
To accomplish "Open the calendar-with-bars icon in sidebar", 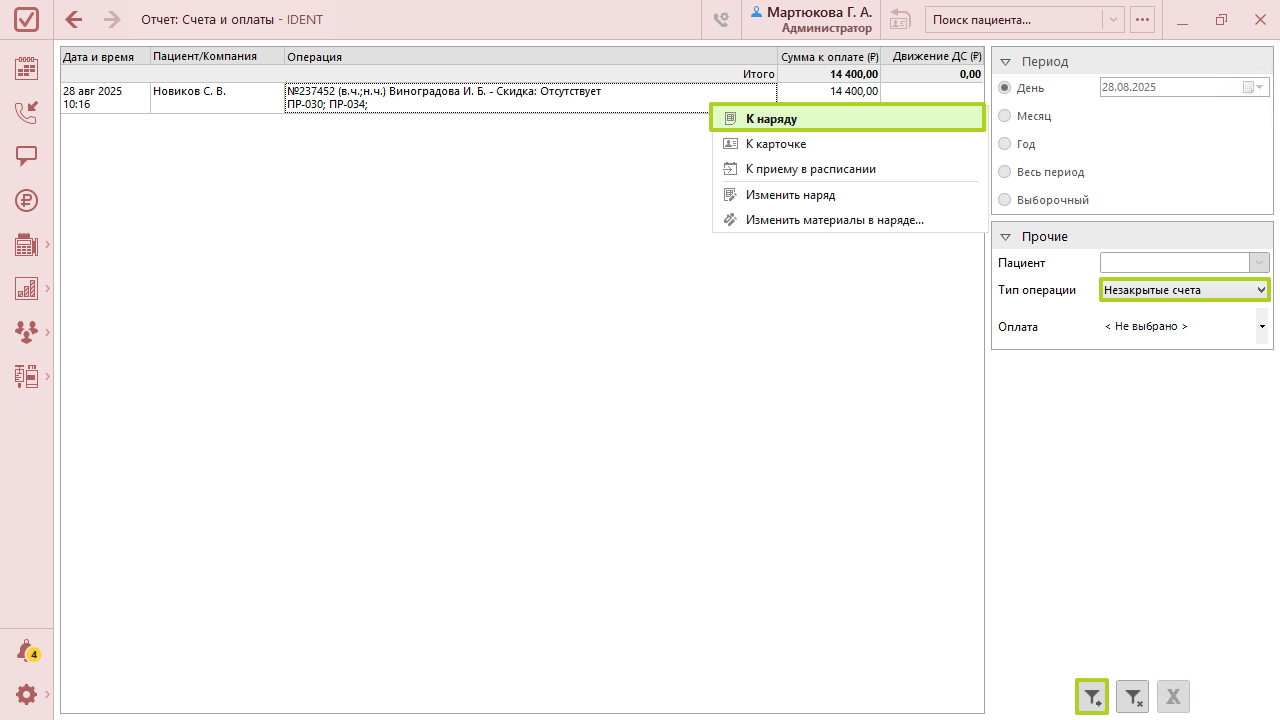I will (27, 244).
